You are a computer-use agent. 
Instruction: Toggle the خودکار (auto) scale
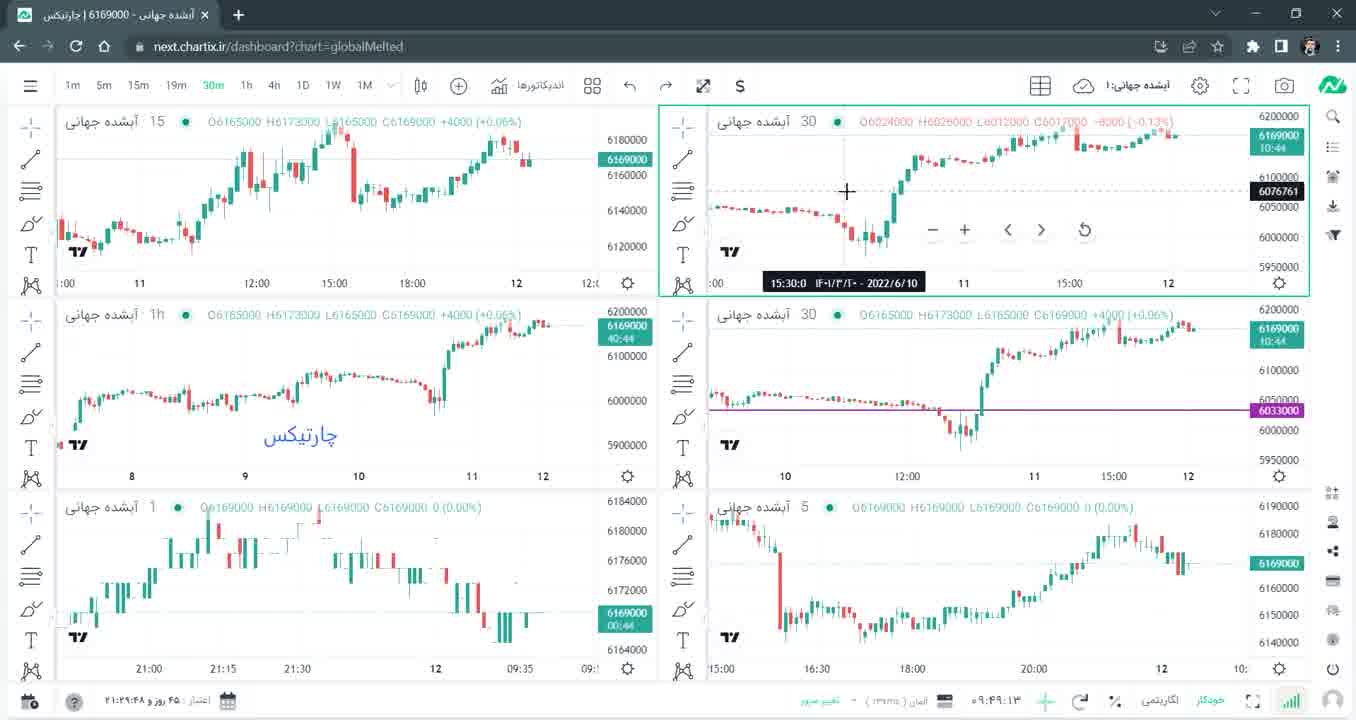coord(1210,701)
